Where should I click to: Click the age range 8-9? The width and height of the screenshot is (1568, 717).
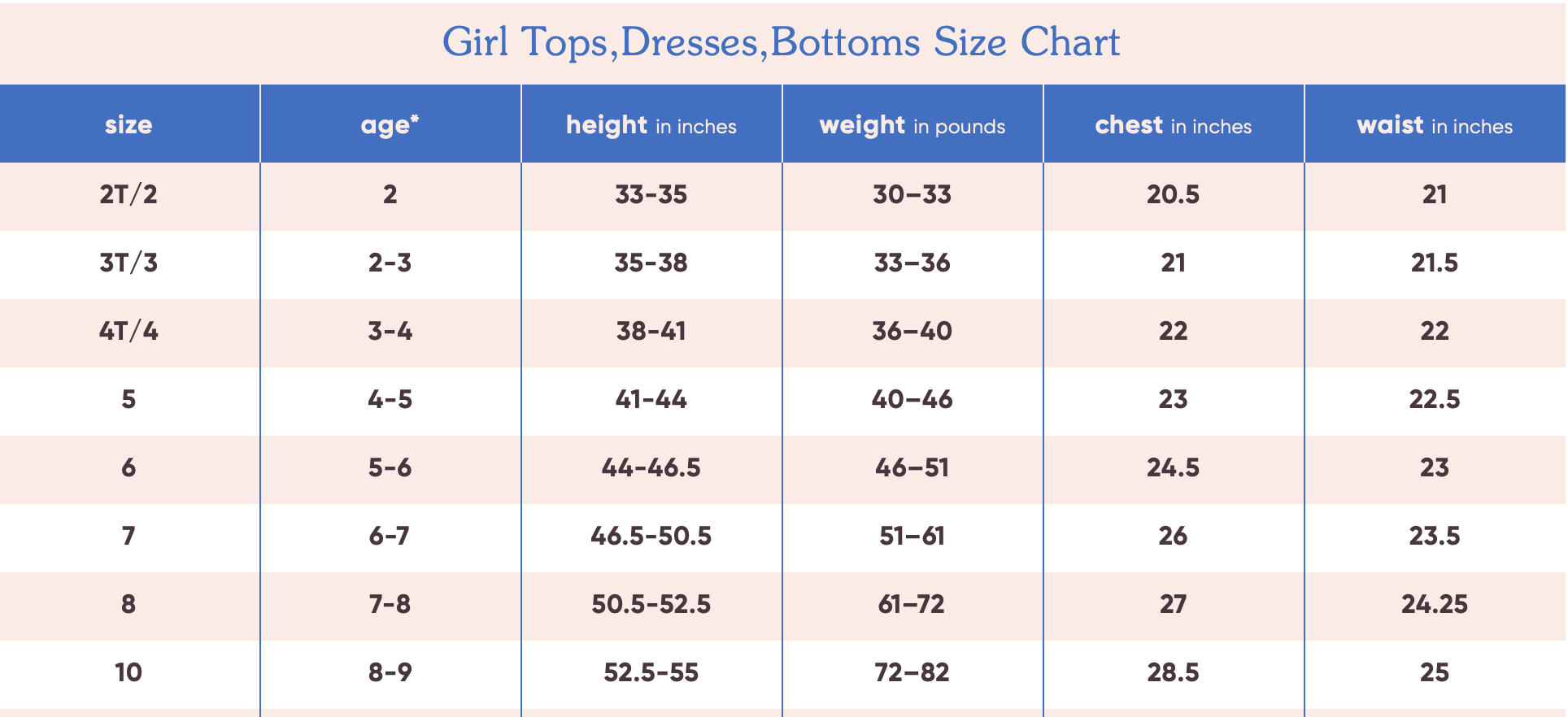click(390, 673)
